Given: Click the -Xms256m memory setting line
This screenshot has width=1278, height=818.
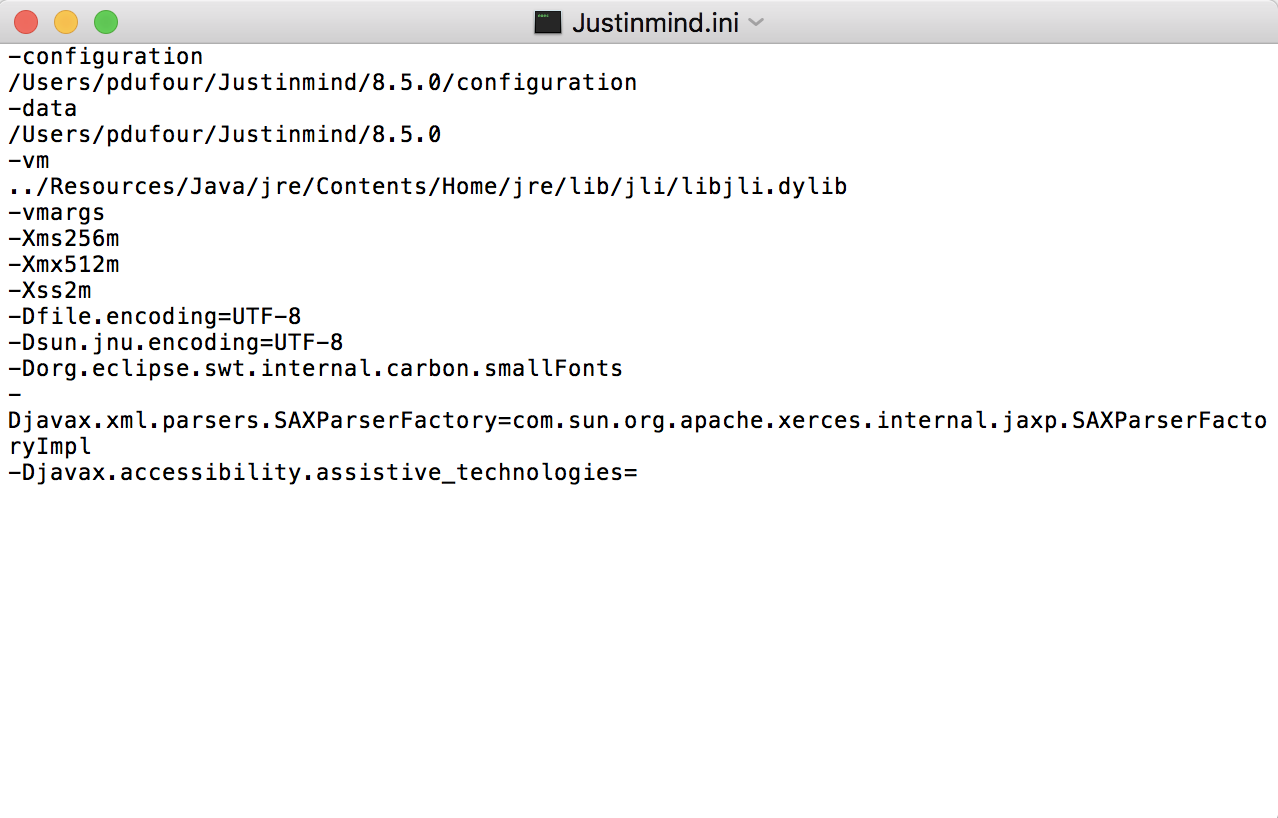Looking at the screenshot, I should coord(63,238).
